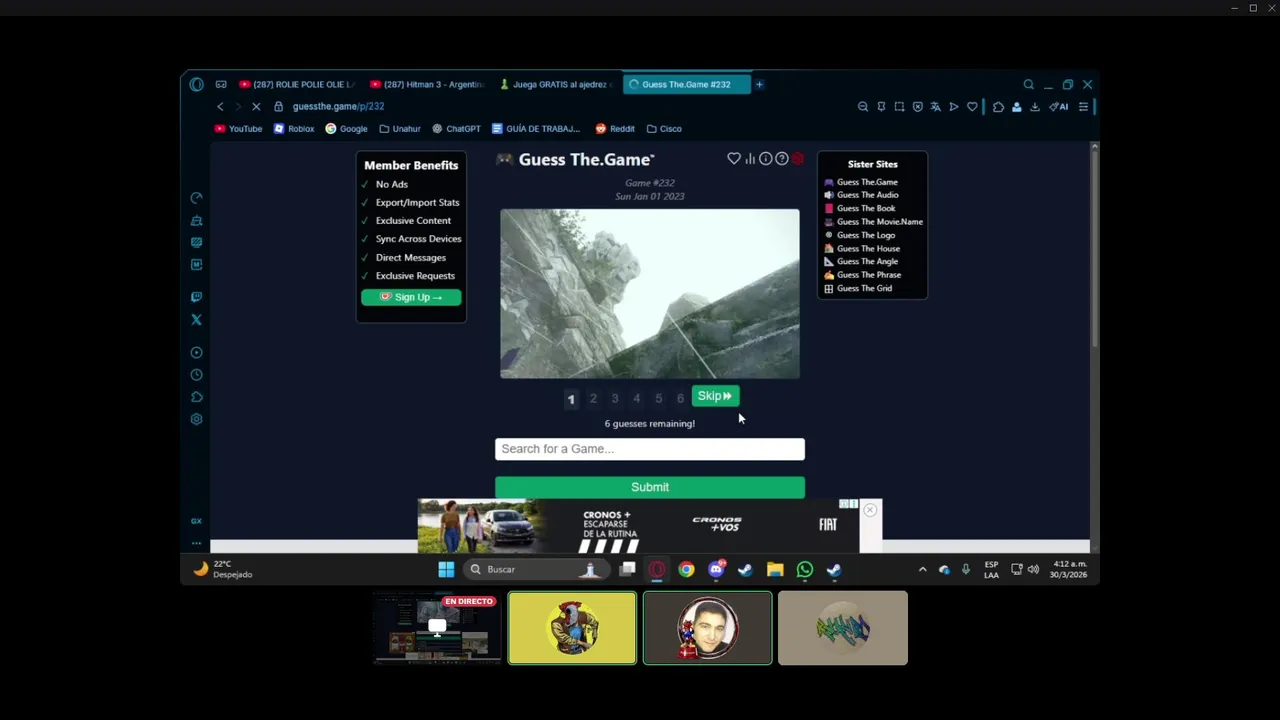Image resolution: width=1280 pixels, height=720 pixels.
Task: Stop page loading with the X button
Action: pos(256,107)
